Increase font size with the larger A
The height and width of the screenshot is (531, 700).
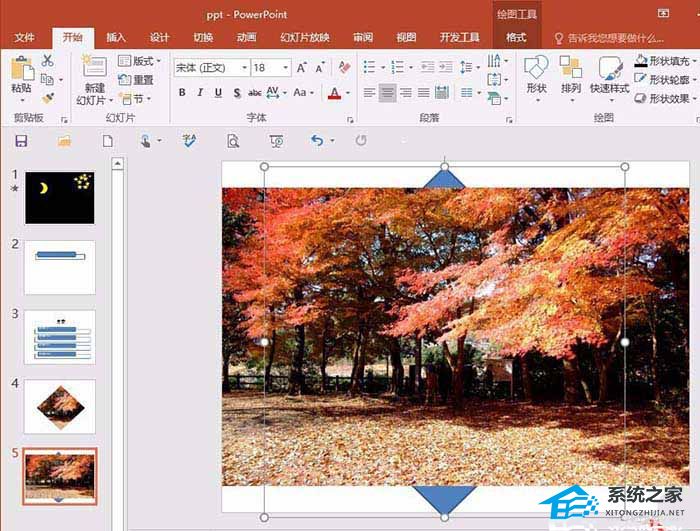[x=301, y=68]
